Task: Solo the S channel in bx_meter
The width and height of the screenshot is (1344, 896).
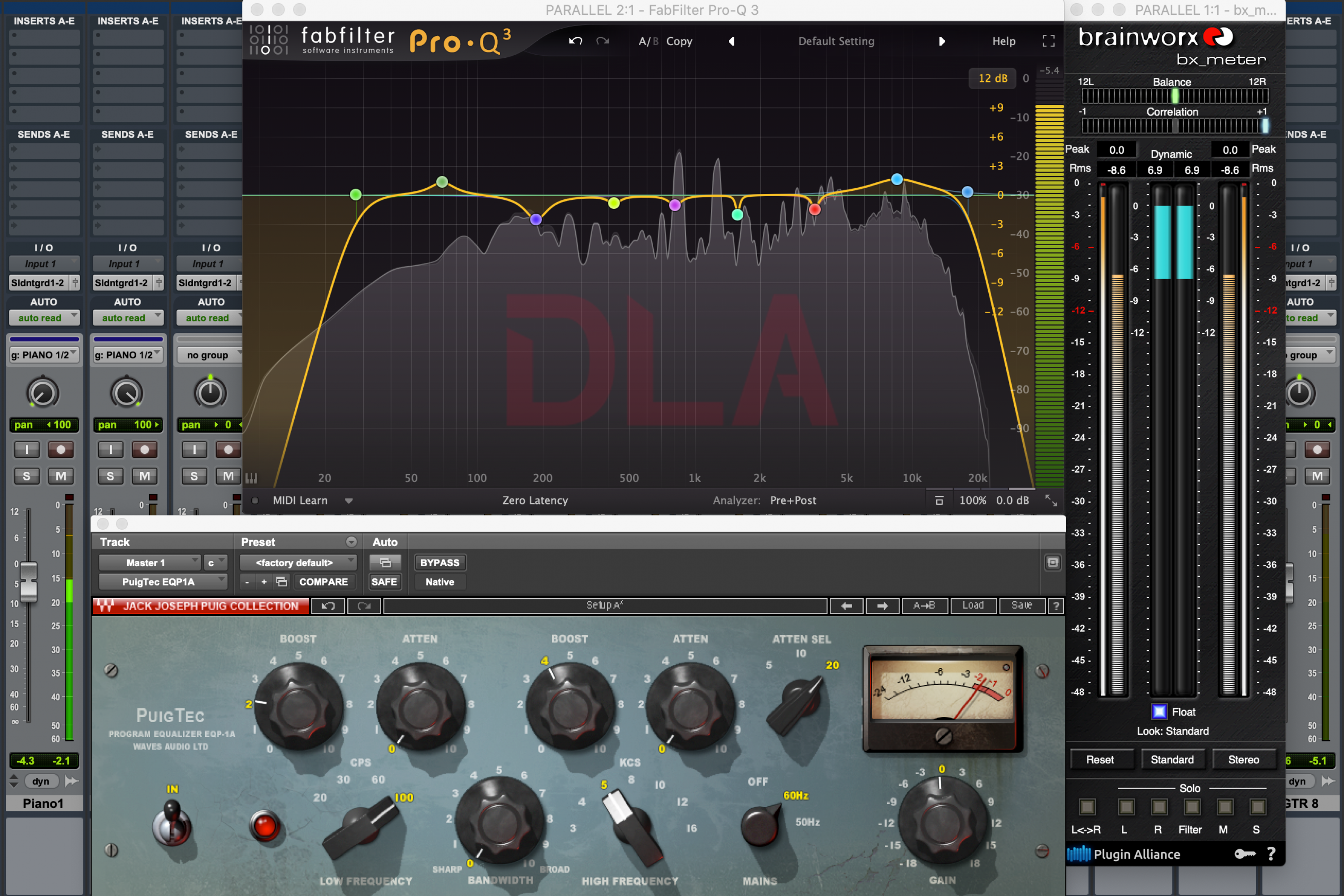Action: tap(1257, 807)
